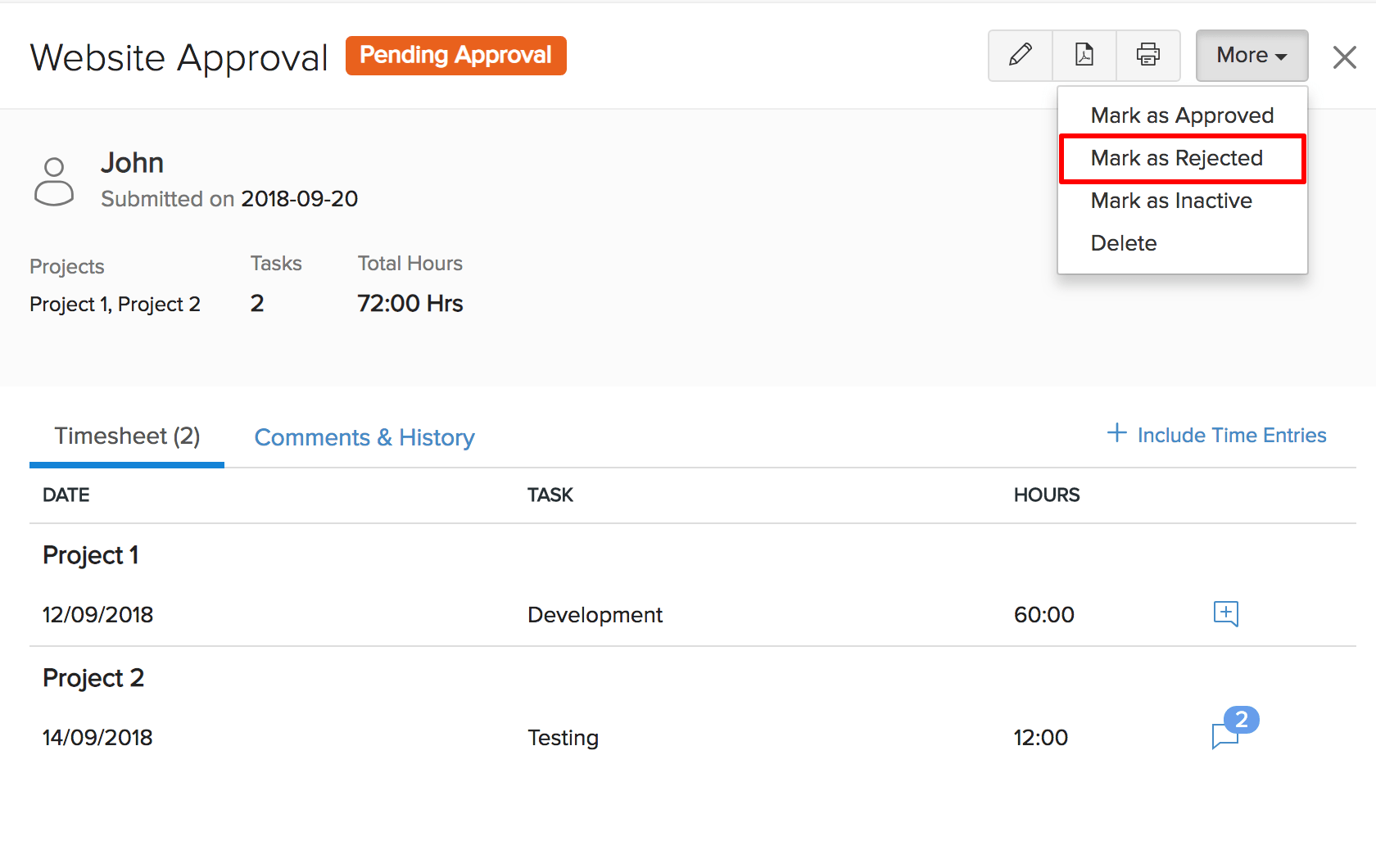Open comments on Testing time entry

point(1227,735)
